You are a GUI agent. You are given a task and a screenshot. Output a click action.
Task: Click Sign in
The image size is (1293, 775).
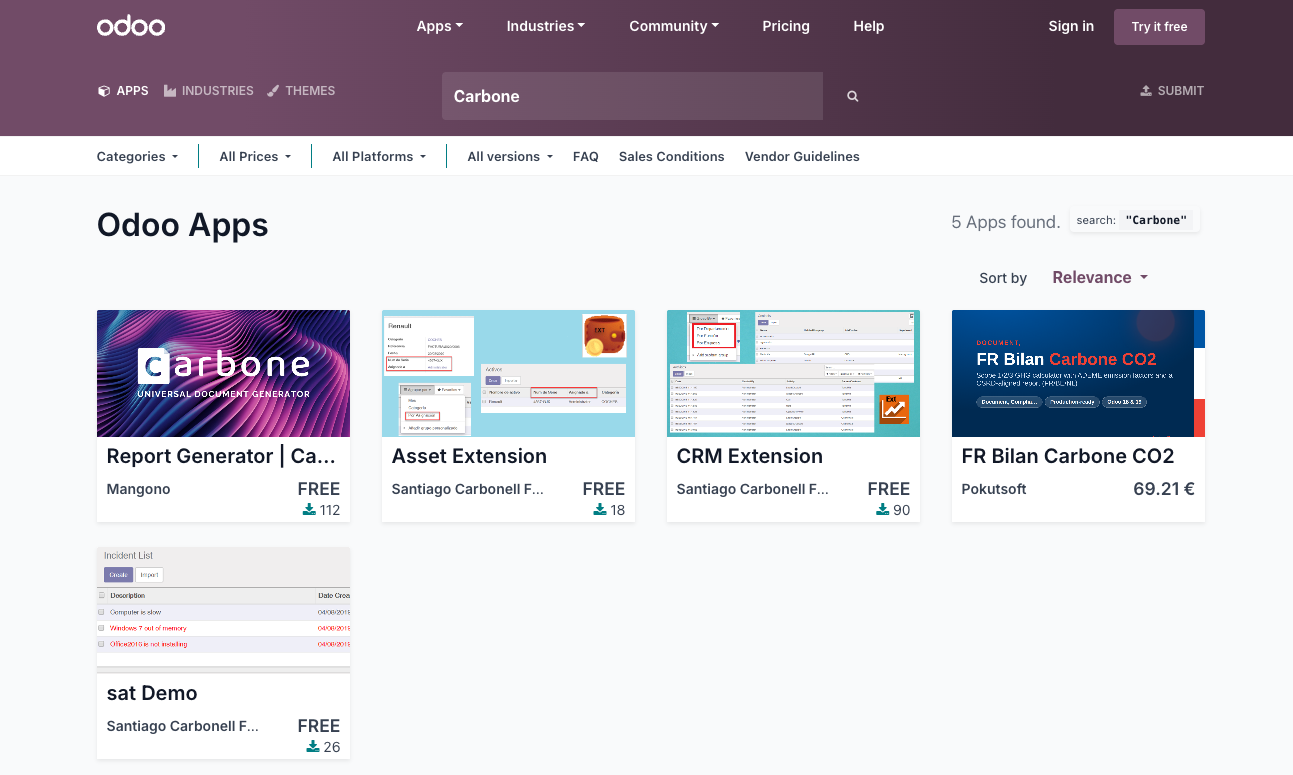pos(1071,26)
